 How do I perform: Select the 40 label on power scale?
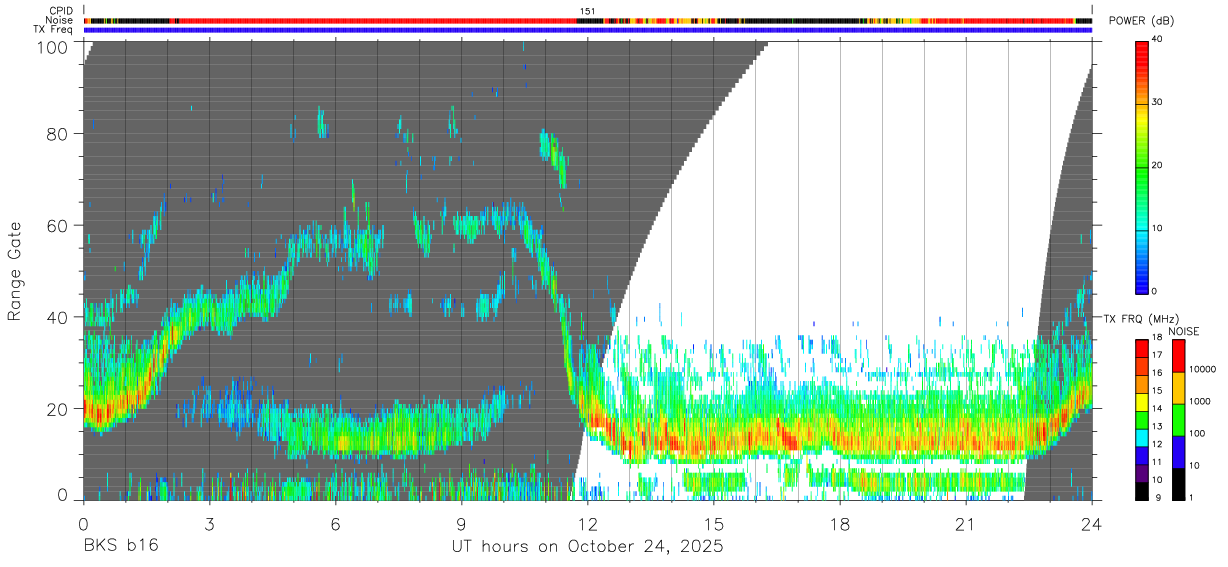(x=1157, y=39)
